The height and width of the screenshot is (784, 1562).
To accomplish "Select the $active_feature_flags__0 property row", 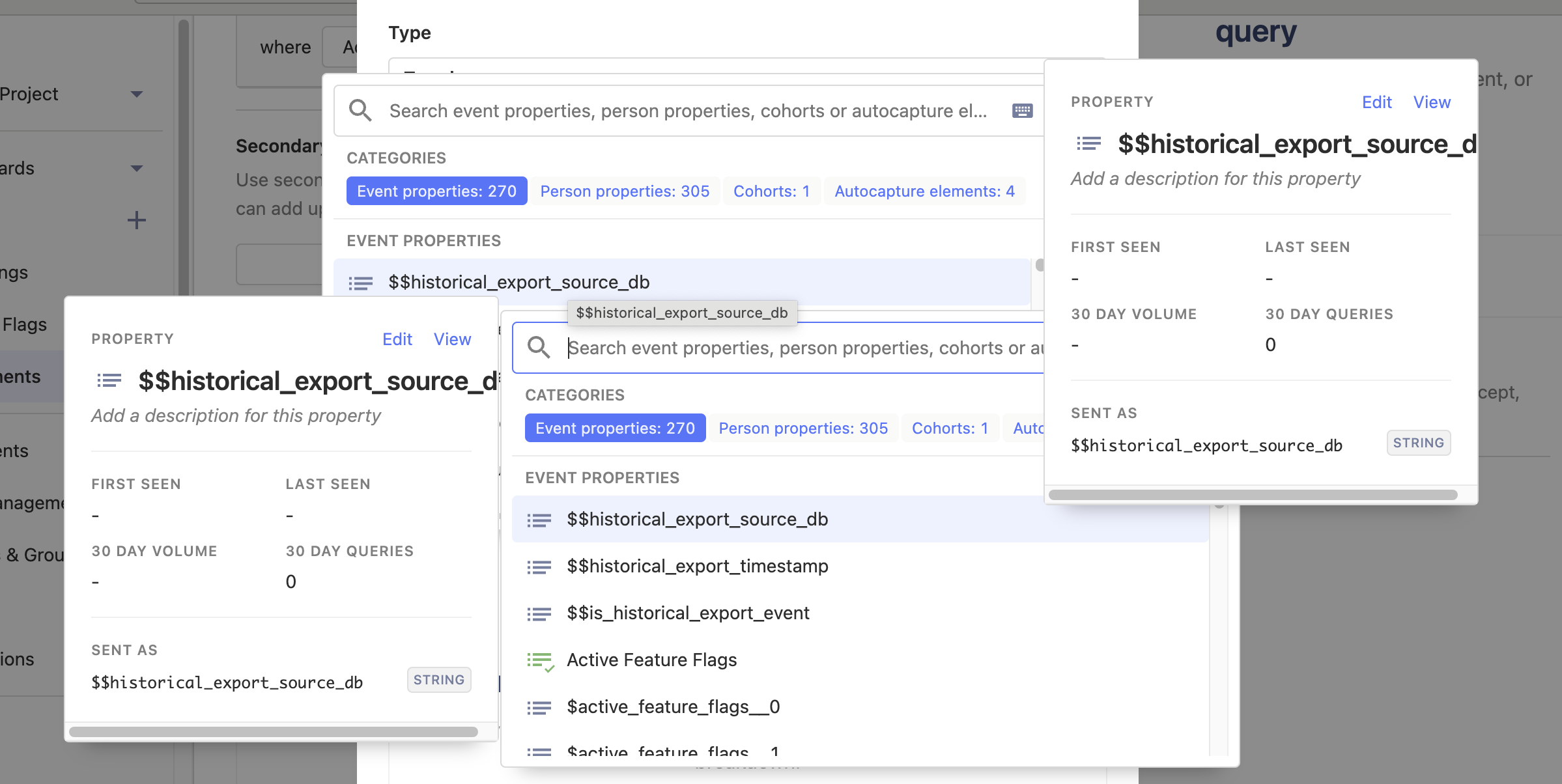I will pyautogui.click(x=673, y=707).
